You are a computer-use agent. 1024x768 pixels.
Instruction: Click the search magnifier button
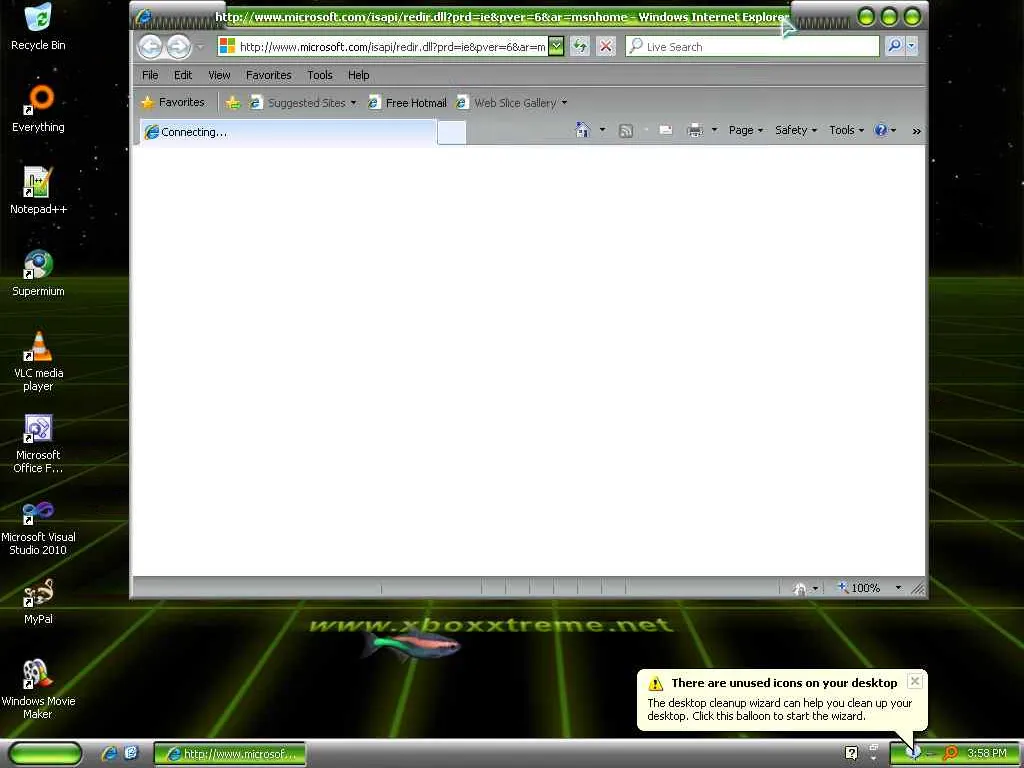(x=894, y=46)
